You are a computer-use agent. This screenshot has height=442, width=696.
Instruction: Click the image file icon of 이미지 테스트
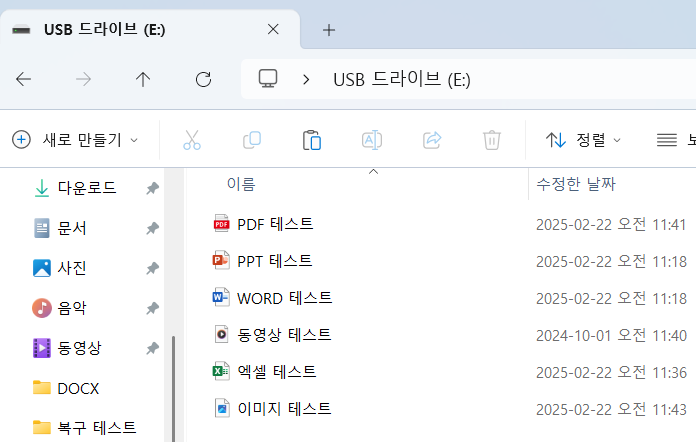pyautogui.click(x=222, y=408)
